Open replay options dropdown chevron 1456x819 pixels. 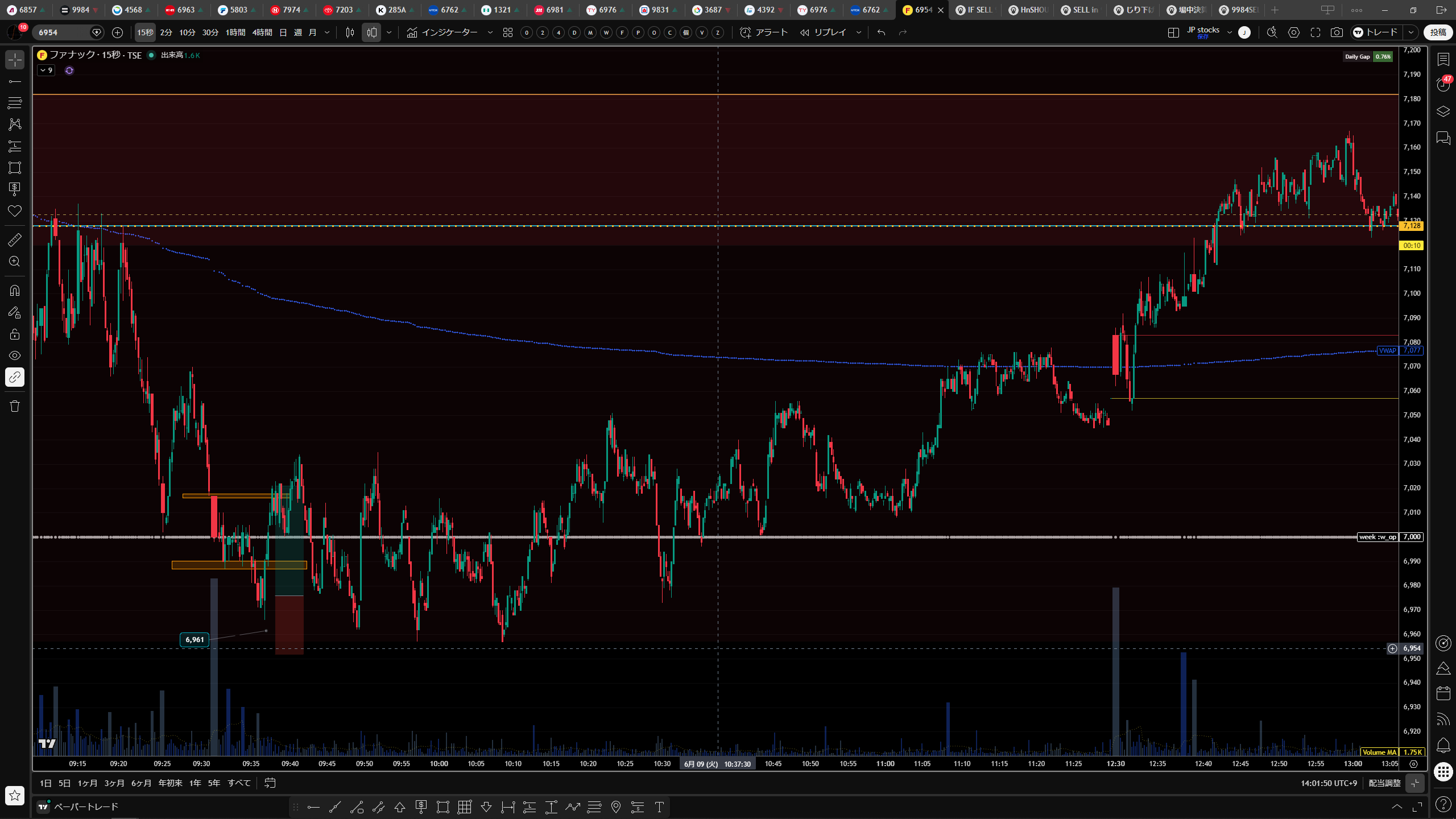859,33
